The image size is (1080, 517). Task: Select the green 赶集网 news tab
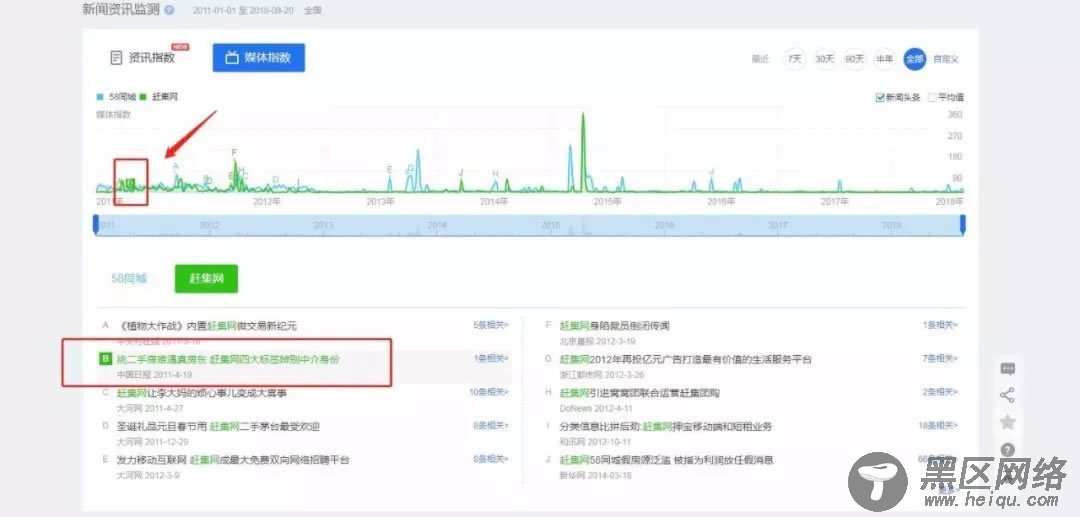click(x=206, y=279)
